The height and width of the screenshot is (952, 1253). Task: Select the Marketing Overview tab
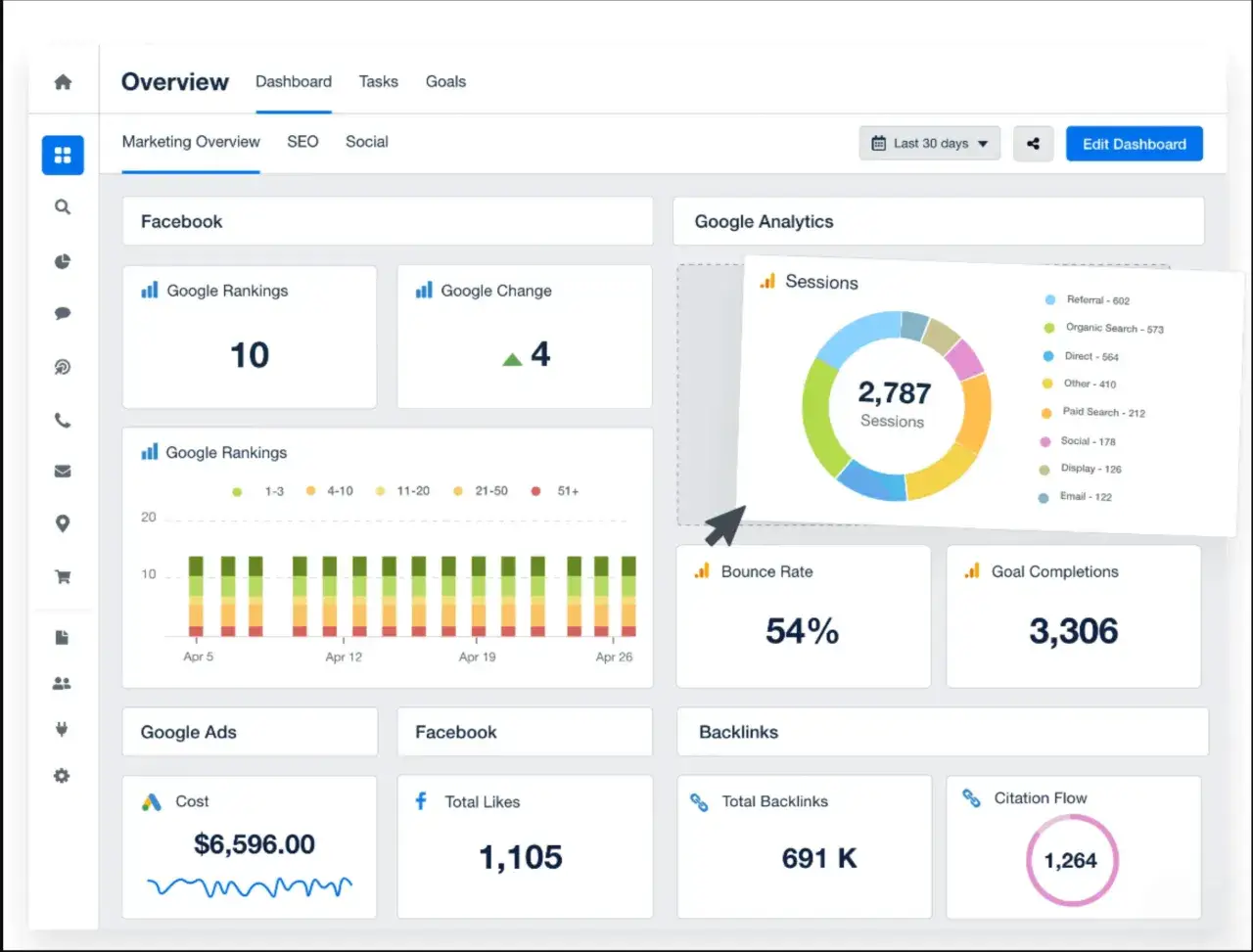click(x=191, y=142)
